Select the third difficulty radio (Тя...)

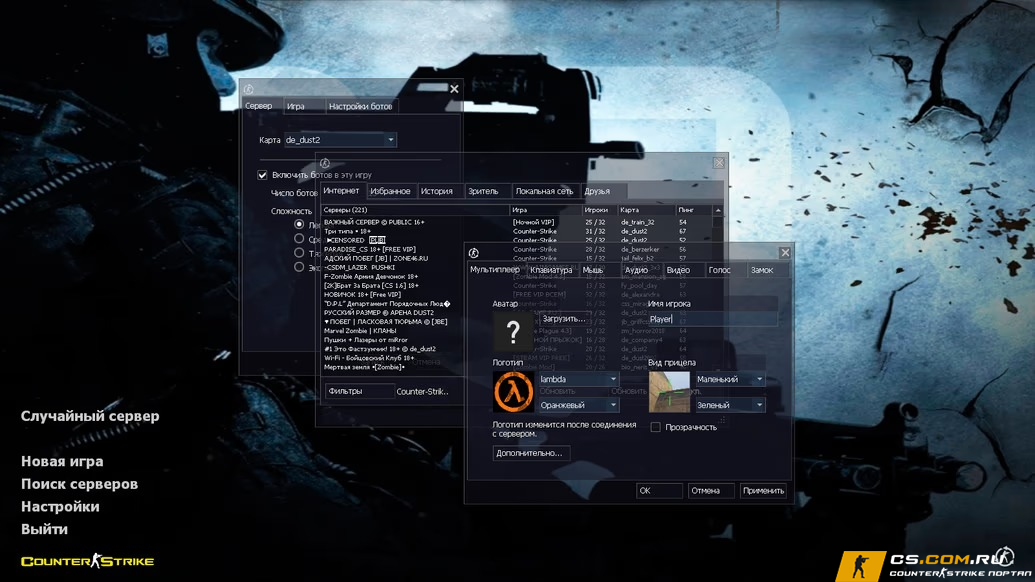click(x=299, y=253)
